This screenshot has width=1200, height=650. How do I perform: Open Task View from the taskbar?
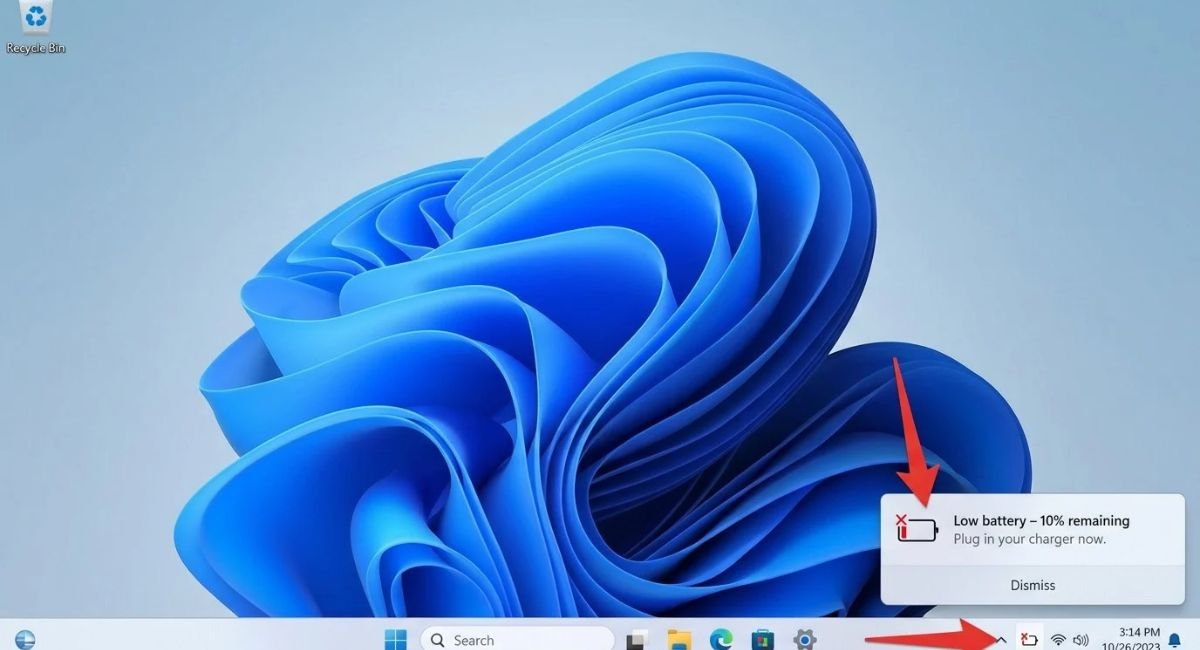point(637,639)
